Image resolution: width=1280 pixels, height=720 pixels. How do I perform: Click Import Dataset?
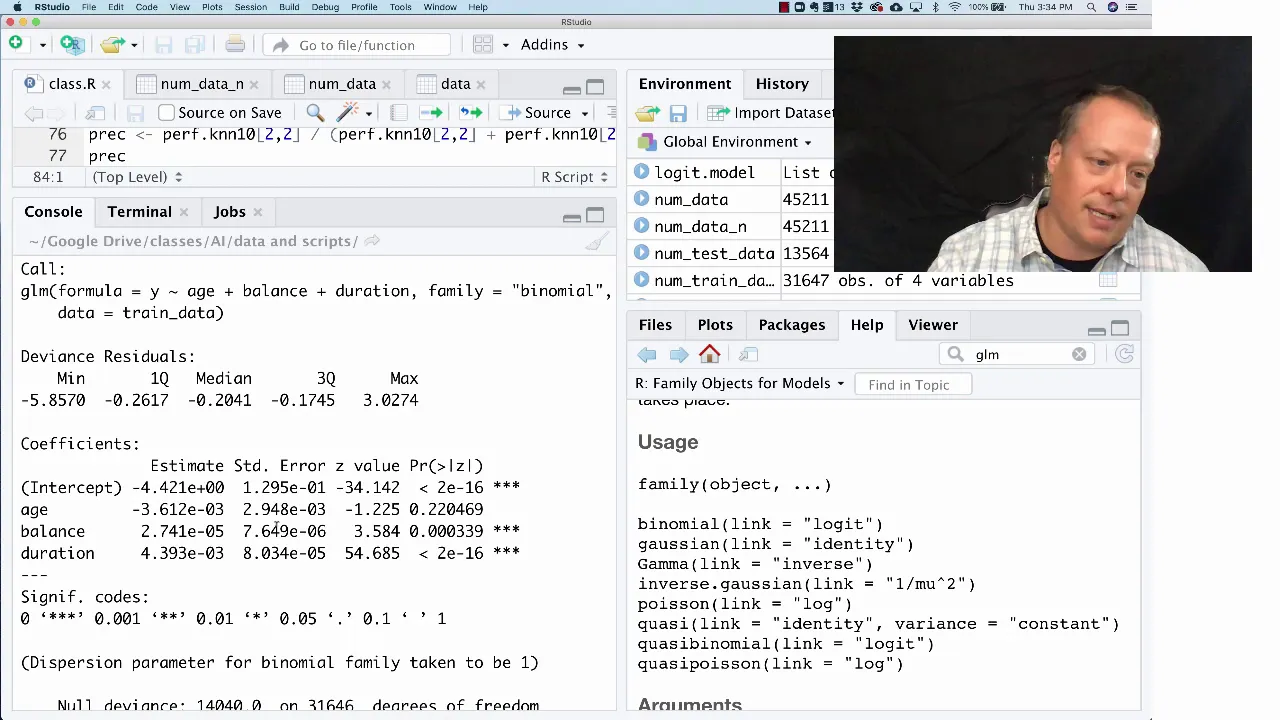pos(772,113)
